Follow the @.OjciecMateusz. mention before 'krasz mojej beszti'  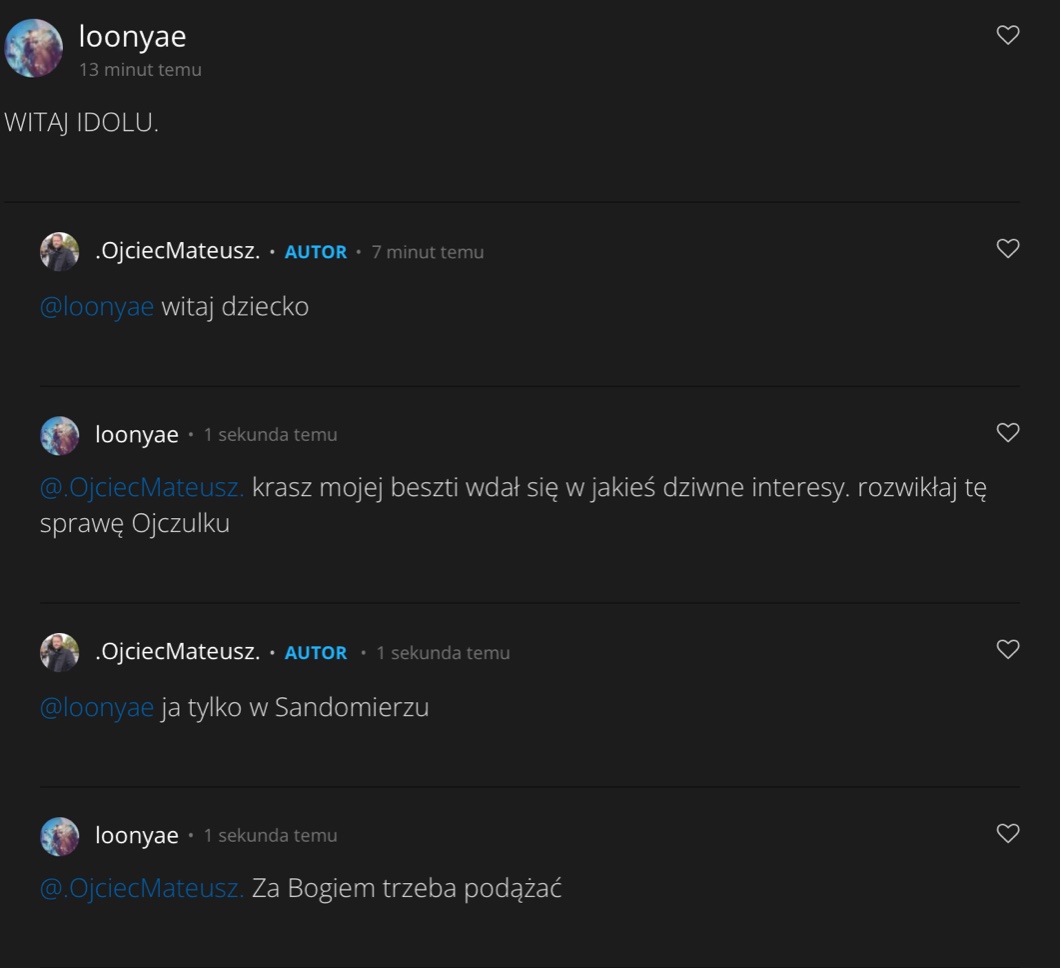click(142, 489)
